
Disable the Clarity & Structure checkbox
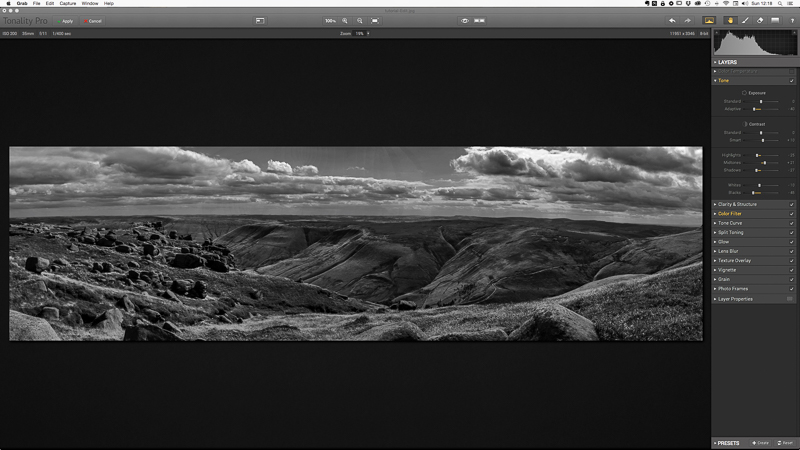pos(791,204)
